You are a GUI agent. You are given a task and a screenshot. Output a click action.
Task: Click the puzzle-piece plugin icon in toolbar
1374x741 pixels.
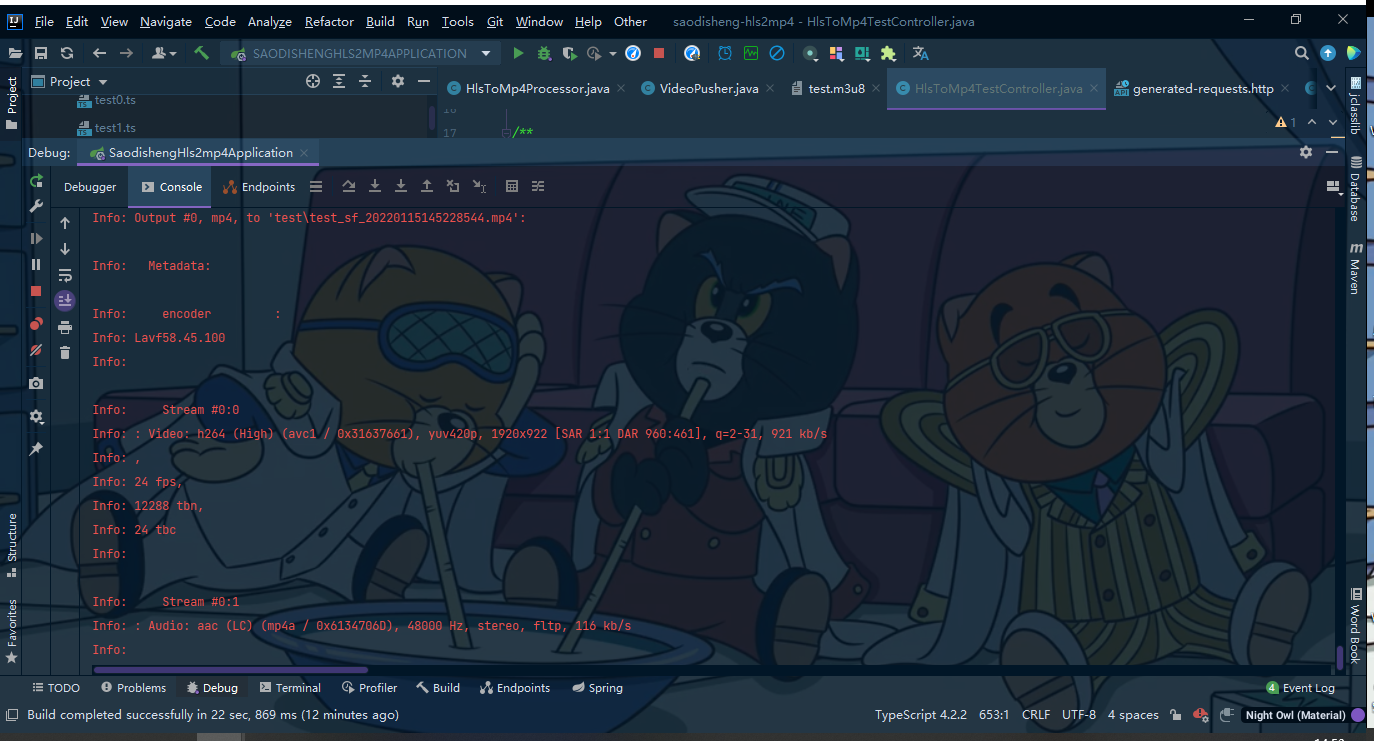point(888,53)
